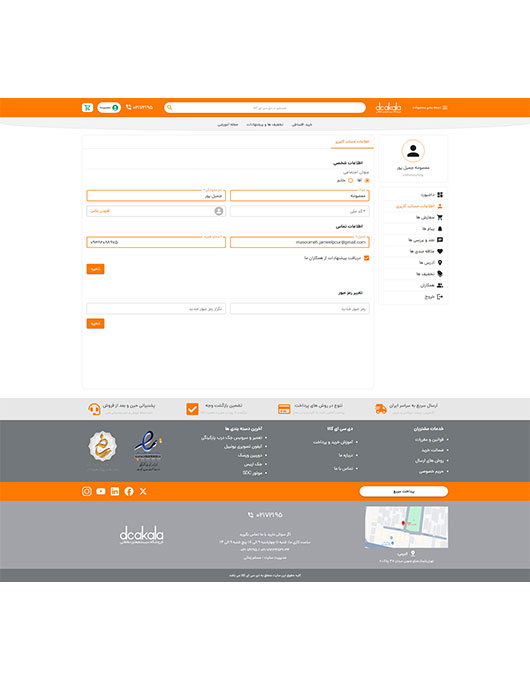Screen dimensions: 530x680
Task: Click the first name input field
Action: [x=300, y=196]
